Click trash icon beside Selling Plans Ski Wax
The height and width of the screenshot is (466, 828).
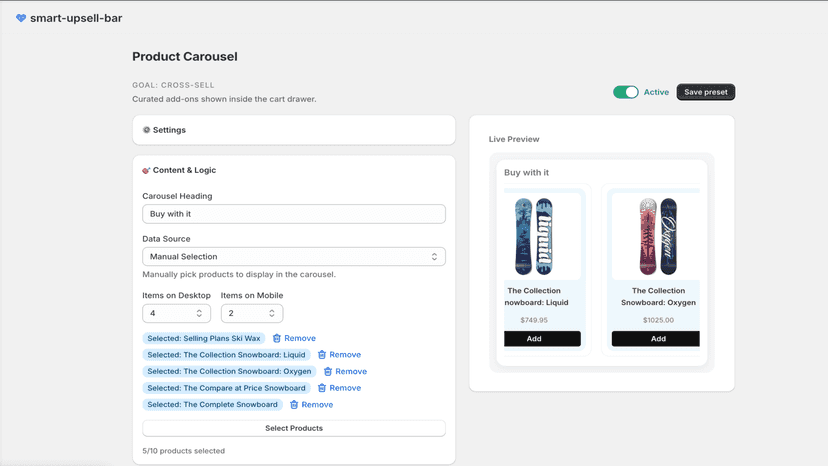(277, 338)
